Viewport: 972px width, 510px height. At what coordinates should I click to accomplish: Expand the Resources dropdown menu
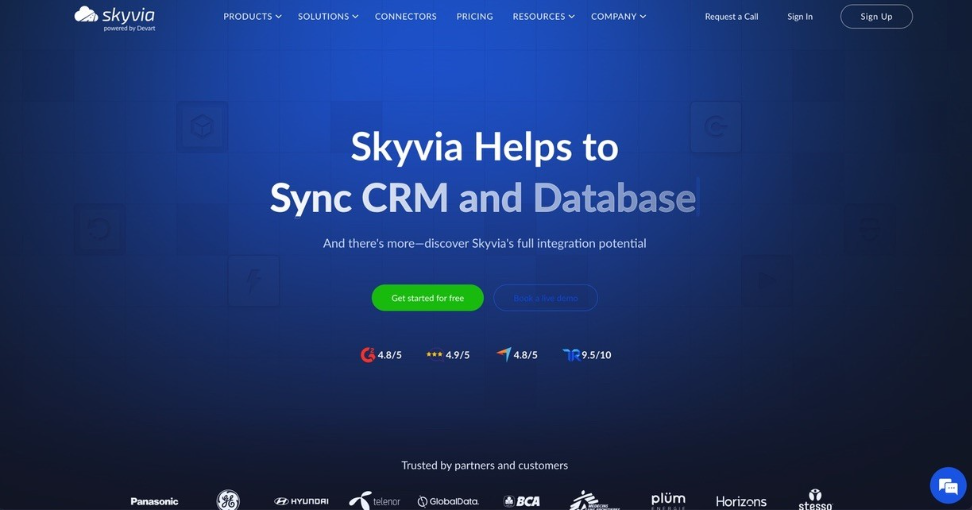[x=543, y=17]
